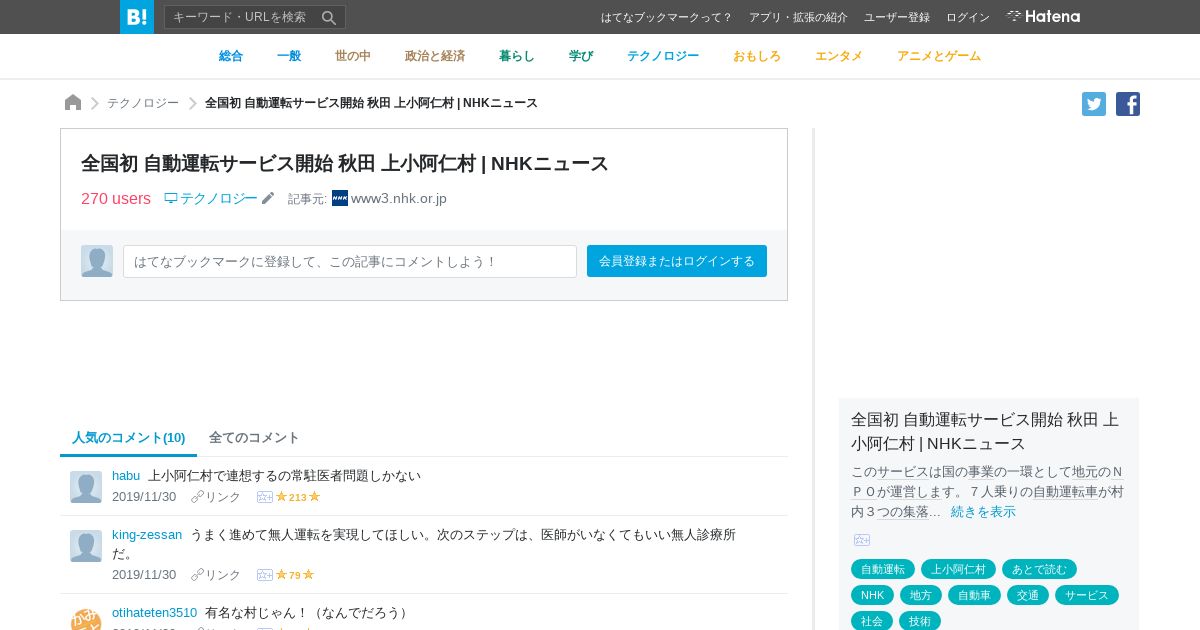This screenshot has height=630, width=1200.
Task: Show 79 stars on king-zessan's comment
Action: [x=295, y=575]
